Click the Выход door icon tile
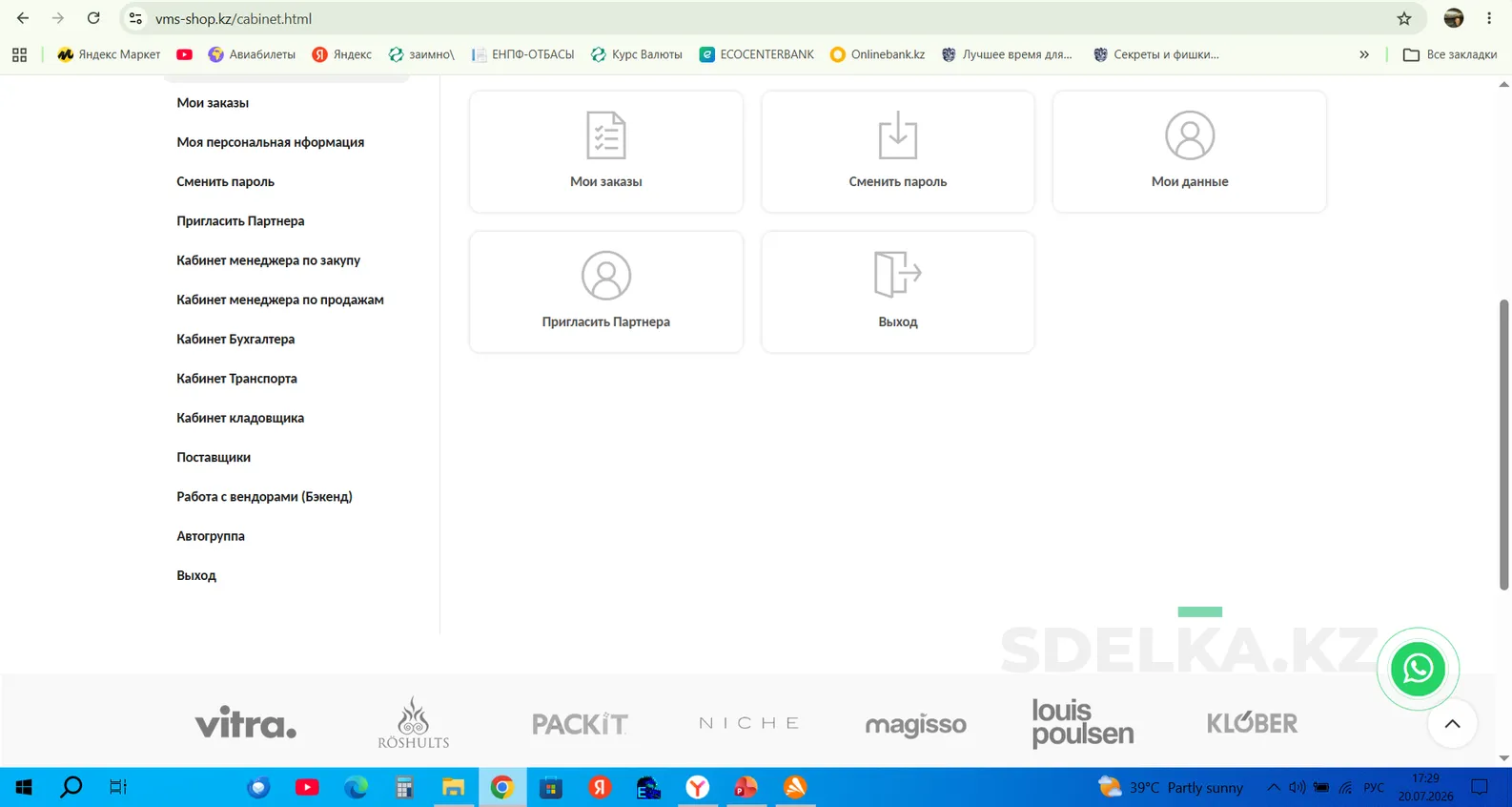The image size is (1512, 807). pos(897,292)
